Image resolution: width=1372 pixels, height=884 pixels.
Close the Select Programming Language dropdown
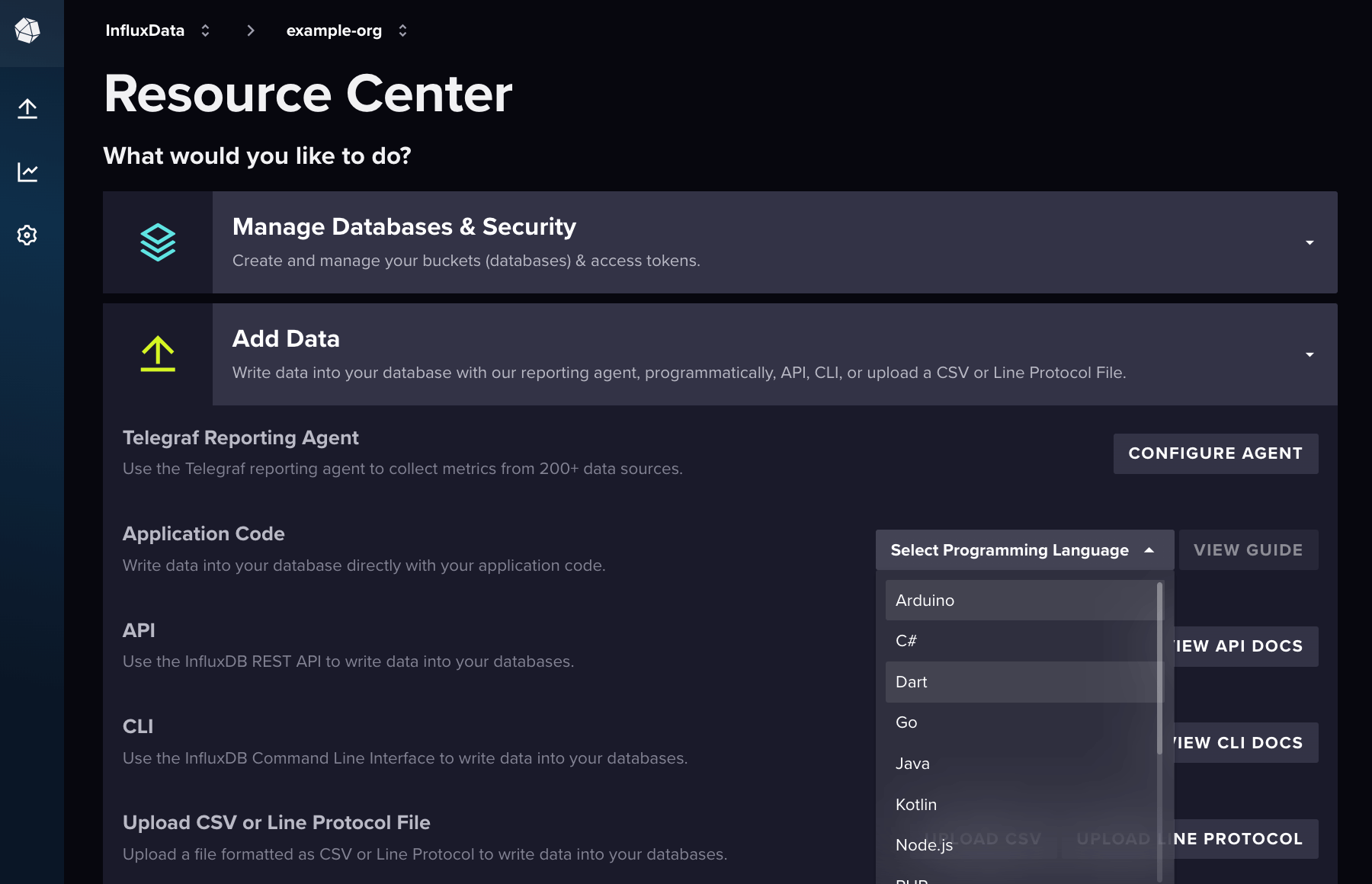1024,549
